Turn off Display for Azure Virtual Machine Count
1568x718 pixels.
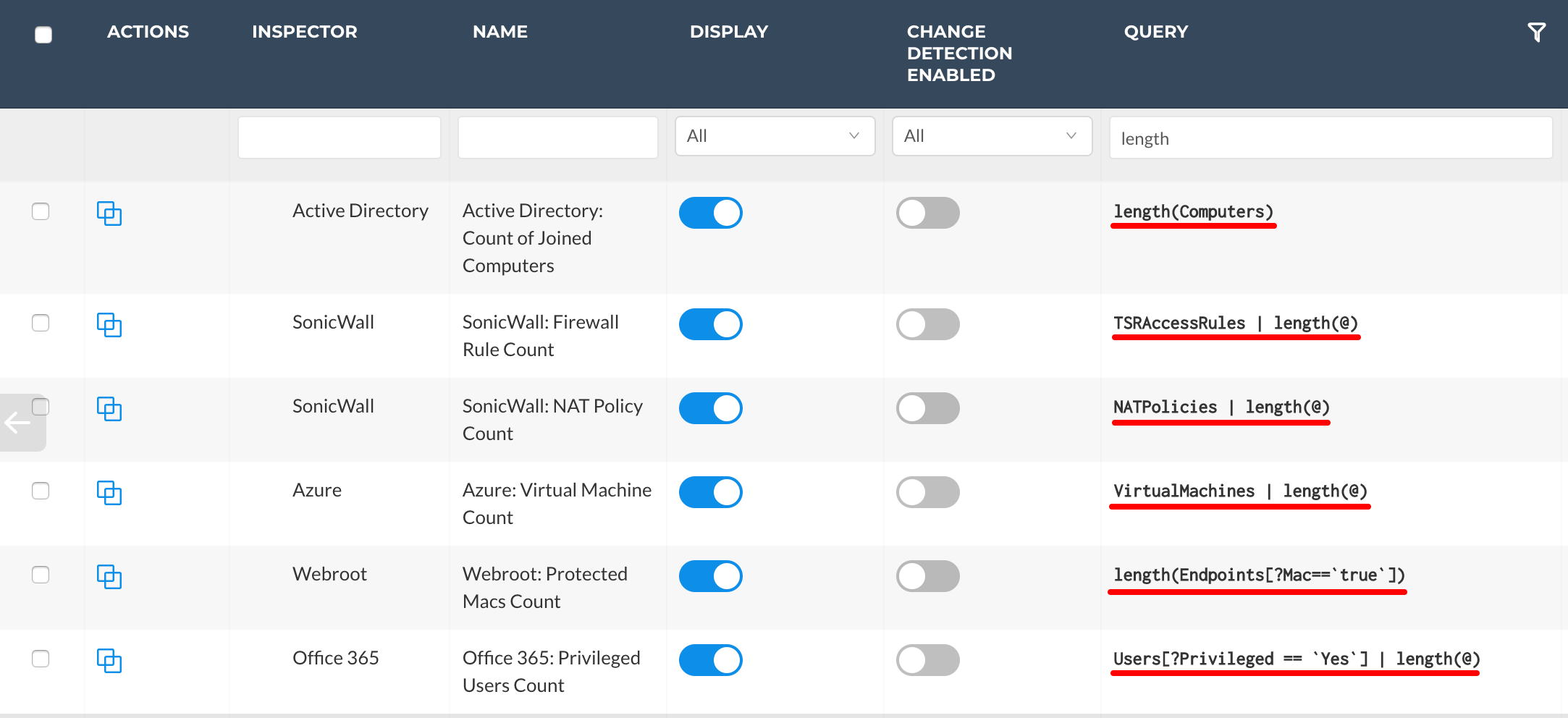[x=711, y=492]
